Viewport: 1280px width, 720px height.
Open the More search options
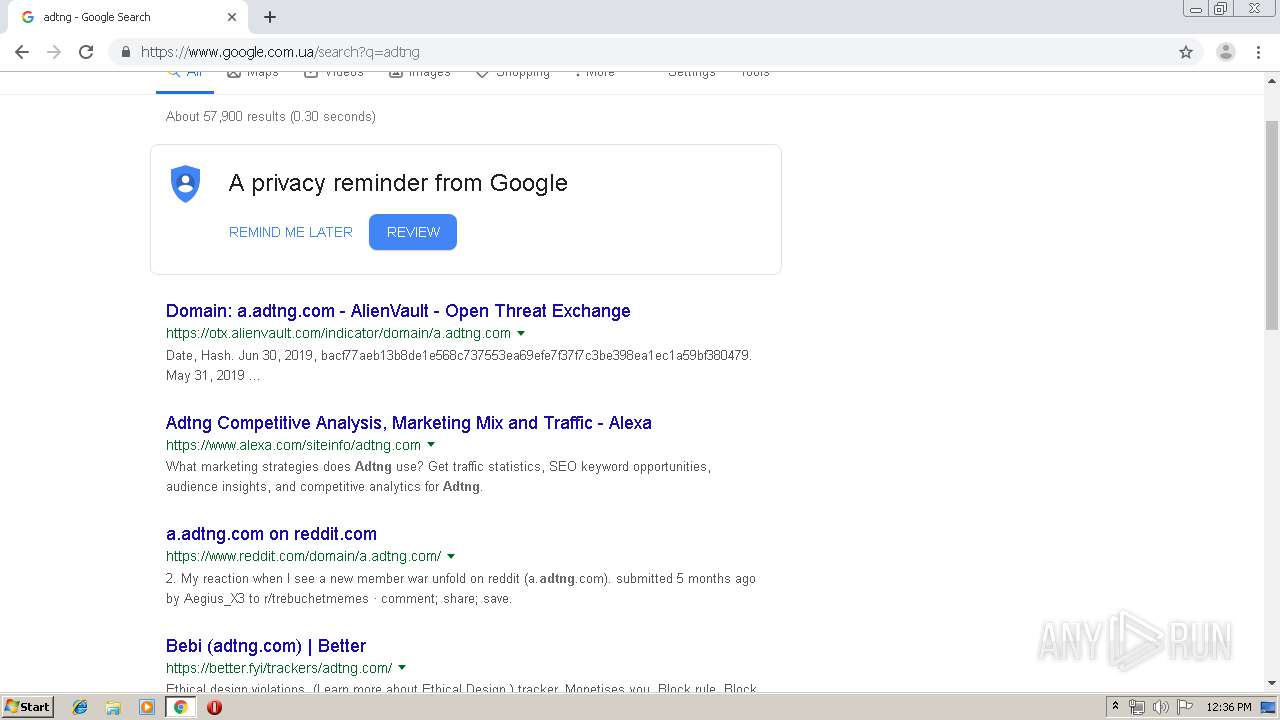[x=595, y=73]
